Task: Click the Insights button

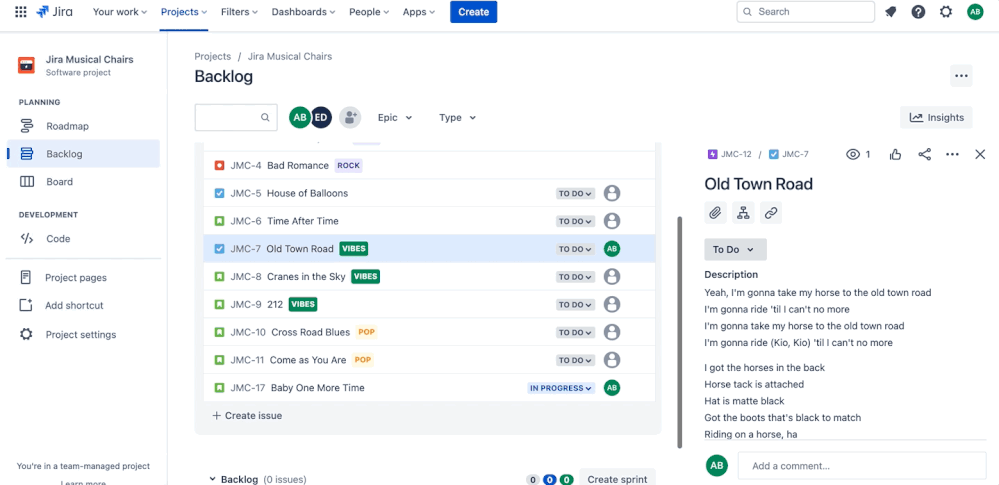Action: (x=936, y=117)
